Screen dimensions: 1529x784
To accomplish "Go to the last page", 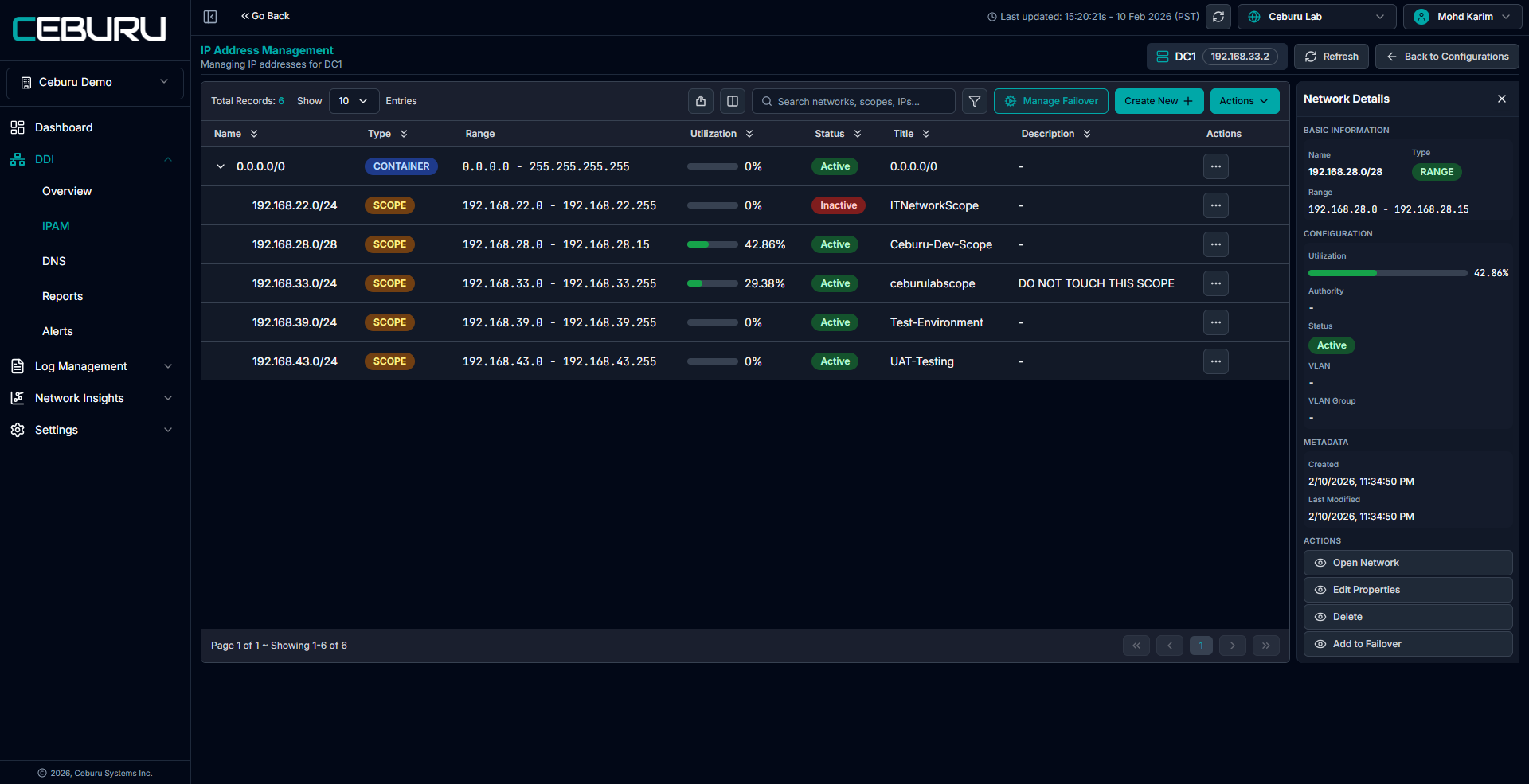I will tap(1266, 646).
